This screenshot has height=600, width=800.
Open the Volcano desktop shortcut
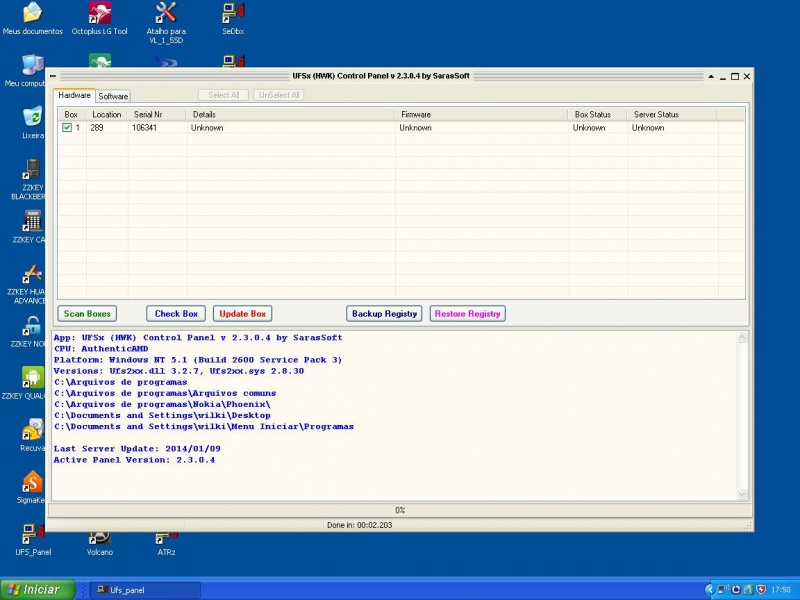coord(99,544)
